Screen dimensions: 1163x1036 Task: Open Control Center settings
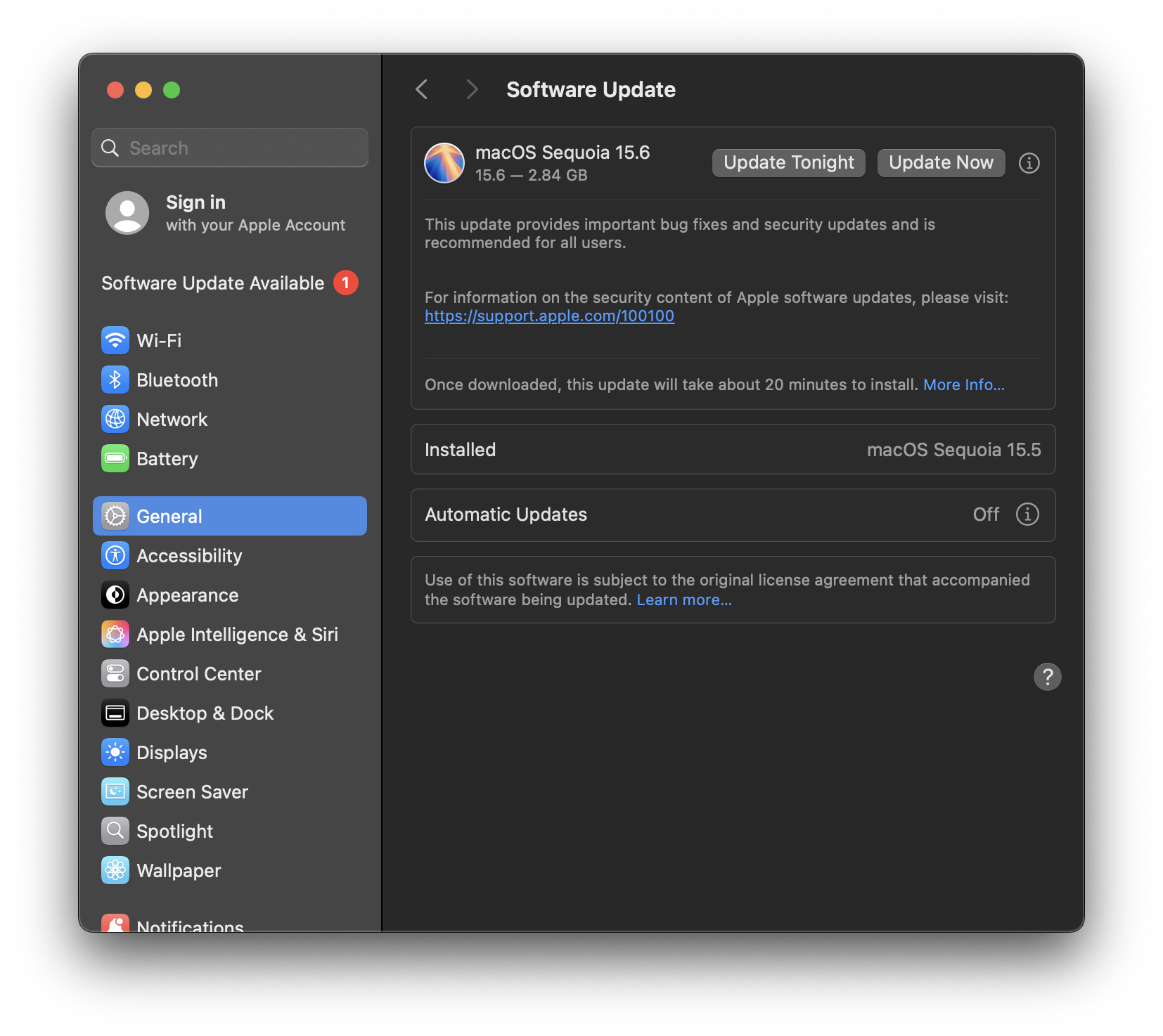[230, 674]
